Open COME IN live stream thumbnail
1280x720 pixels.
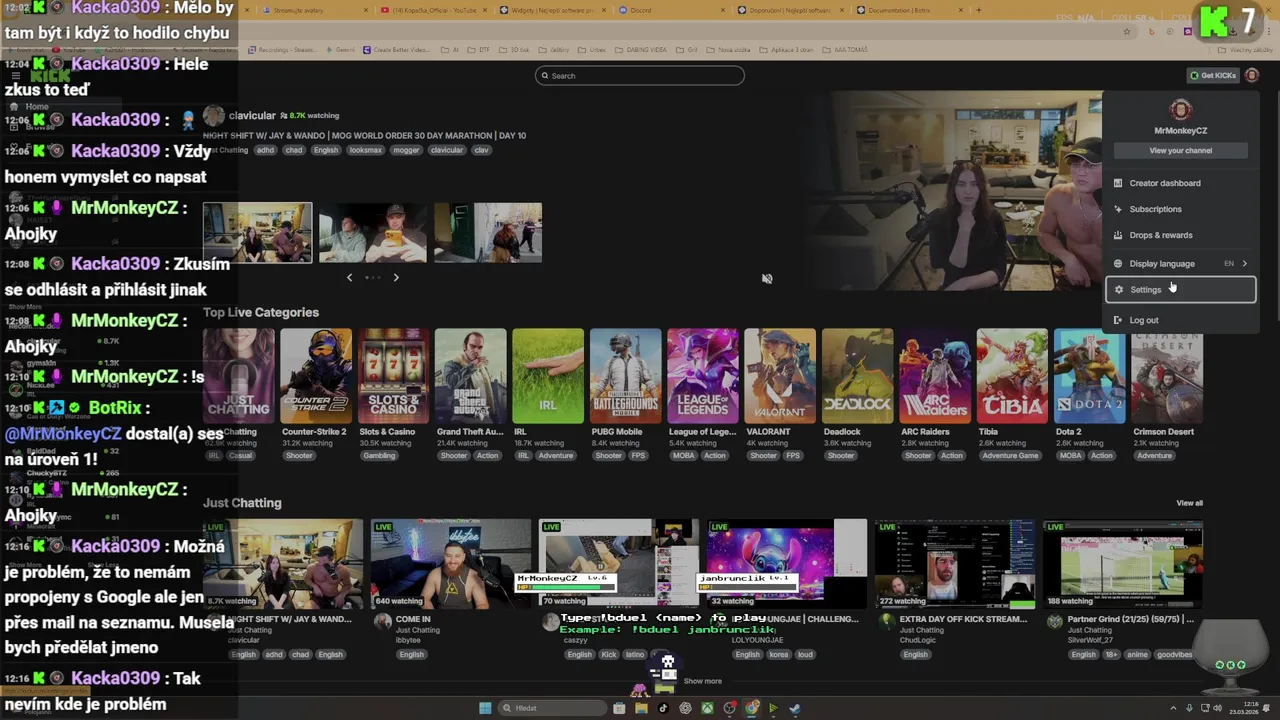click(x=451, y=564)
